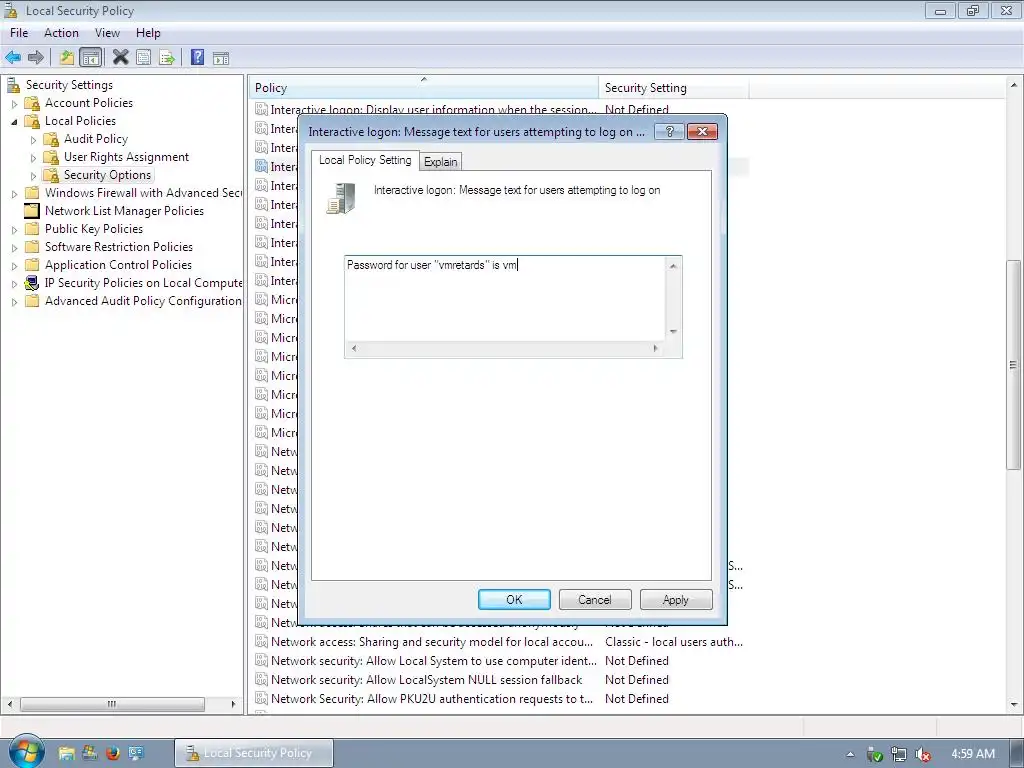The width and height of the screenshot is (1024, 768).
Task: Click the Safely Remove Hardware tray icon
Action: pyautogui.click(x=874, y=754)
